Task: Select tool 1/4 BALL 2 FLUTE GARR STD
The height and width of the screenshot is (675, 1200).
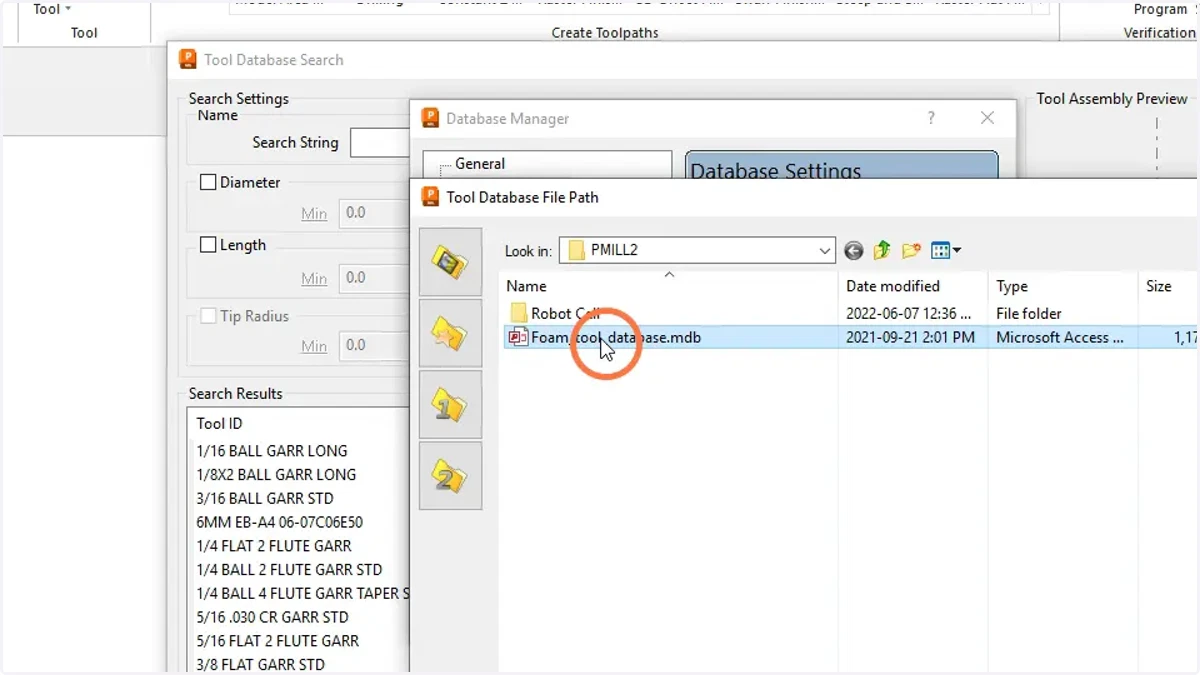Action: [x=289, y=570]
